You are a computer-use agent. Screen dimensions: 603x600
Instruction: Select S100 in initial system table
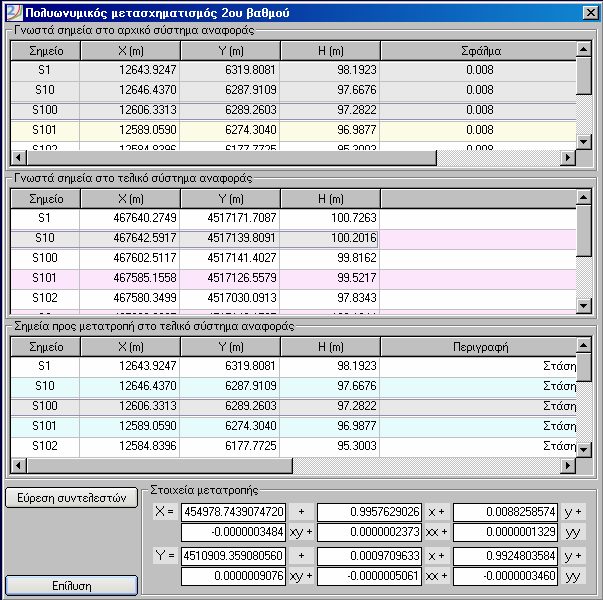(45, 110)
